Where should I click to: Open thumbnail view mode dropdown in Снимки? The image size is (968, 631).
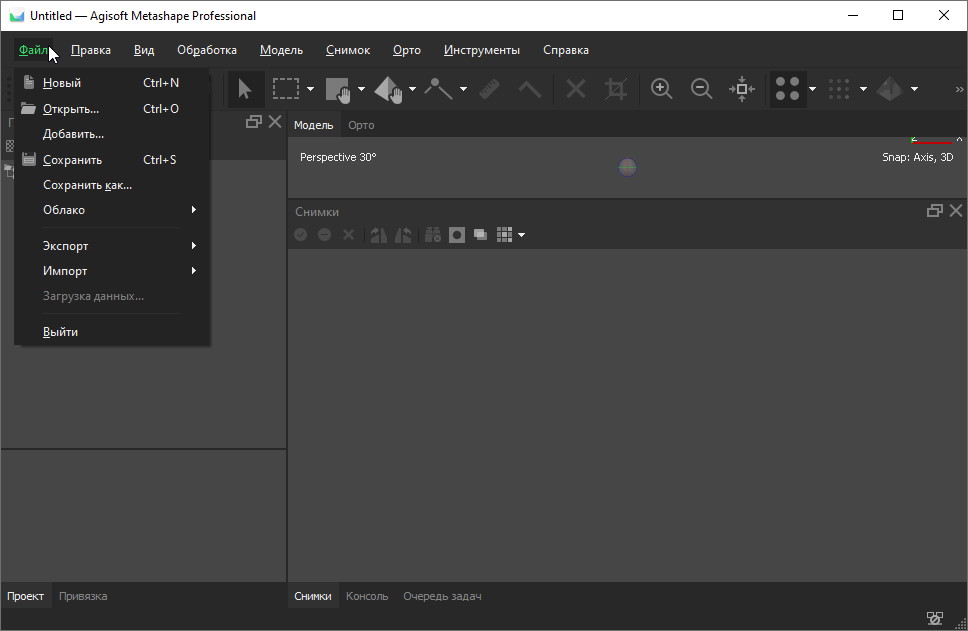click(x=522, y=235)
